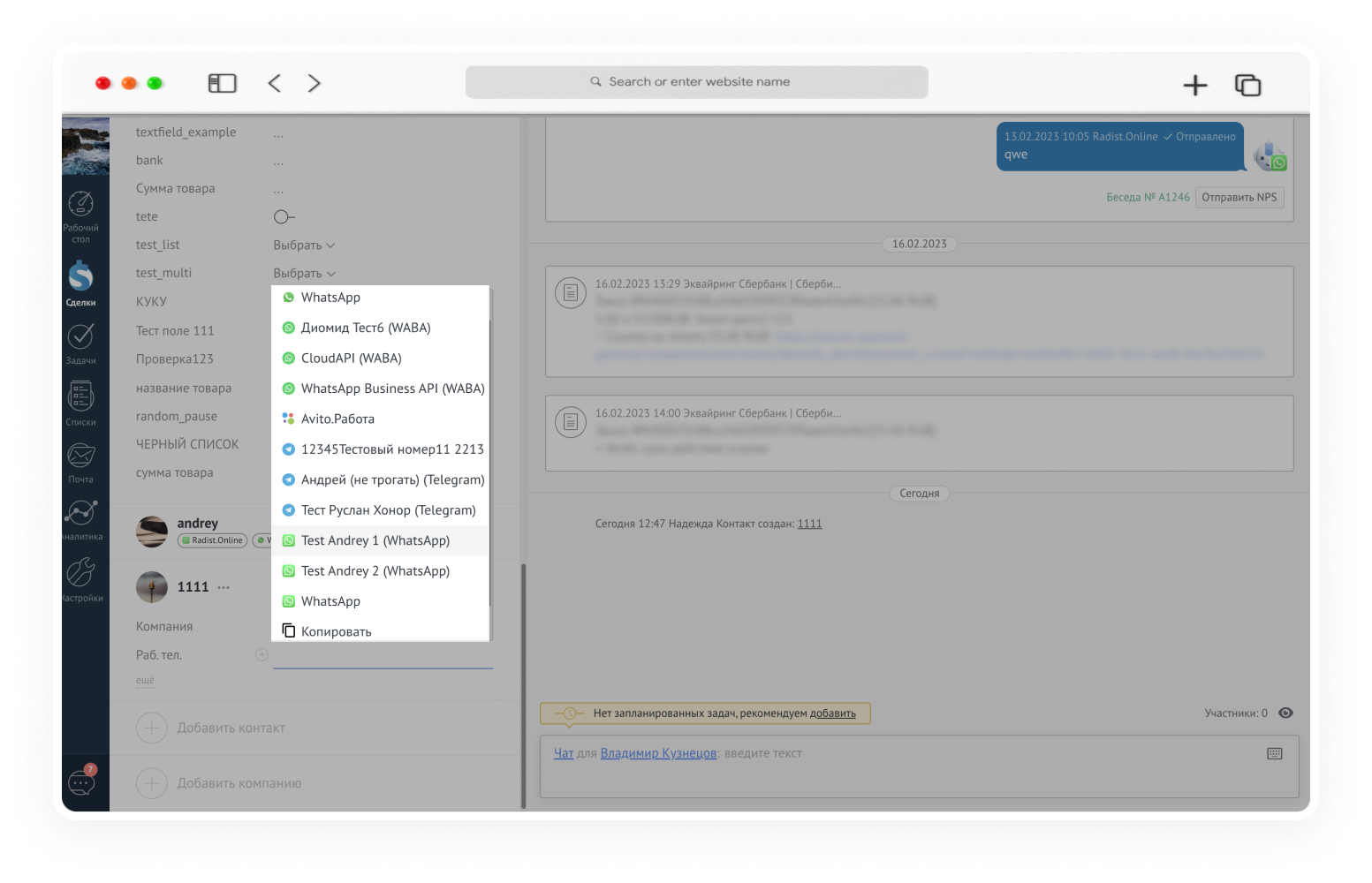Click the Чат link in message box

pyautogui.click(x=564, y=753)
